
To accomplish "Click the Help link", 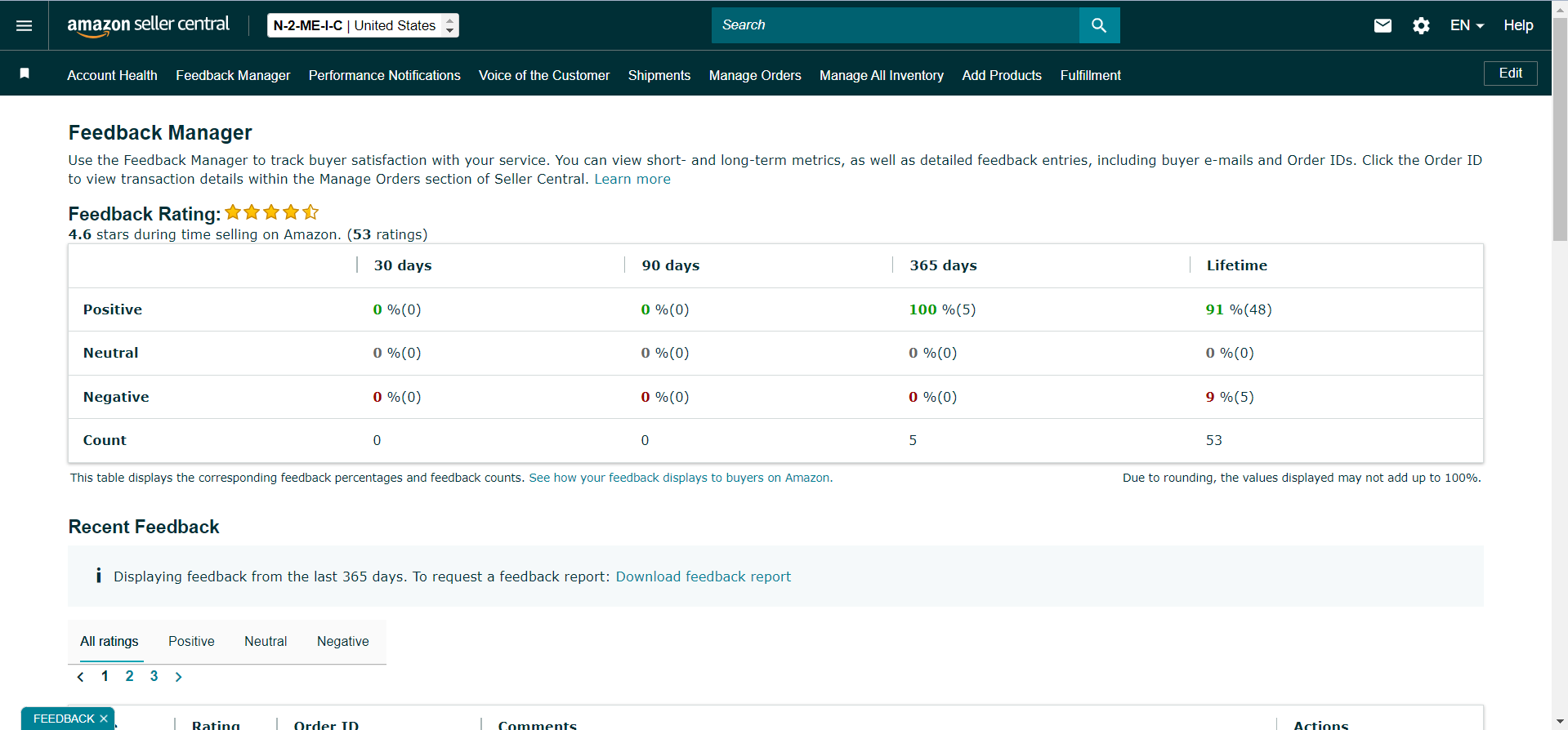I will [x=1518, y=25].
